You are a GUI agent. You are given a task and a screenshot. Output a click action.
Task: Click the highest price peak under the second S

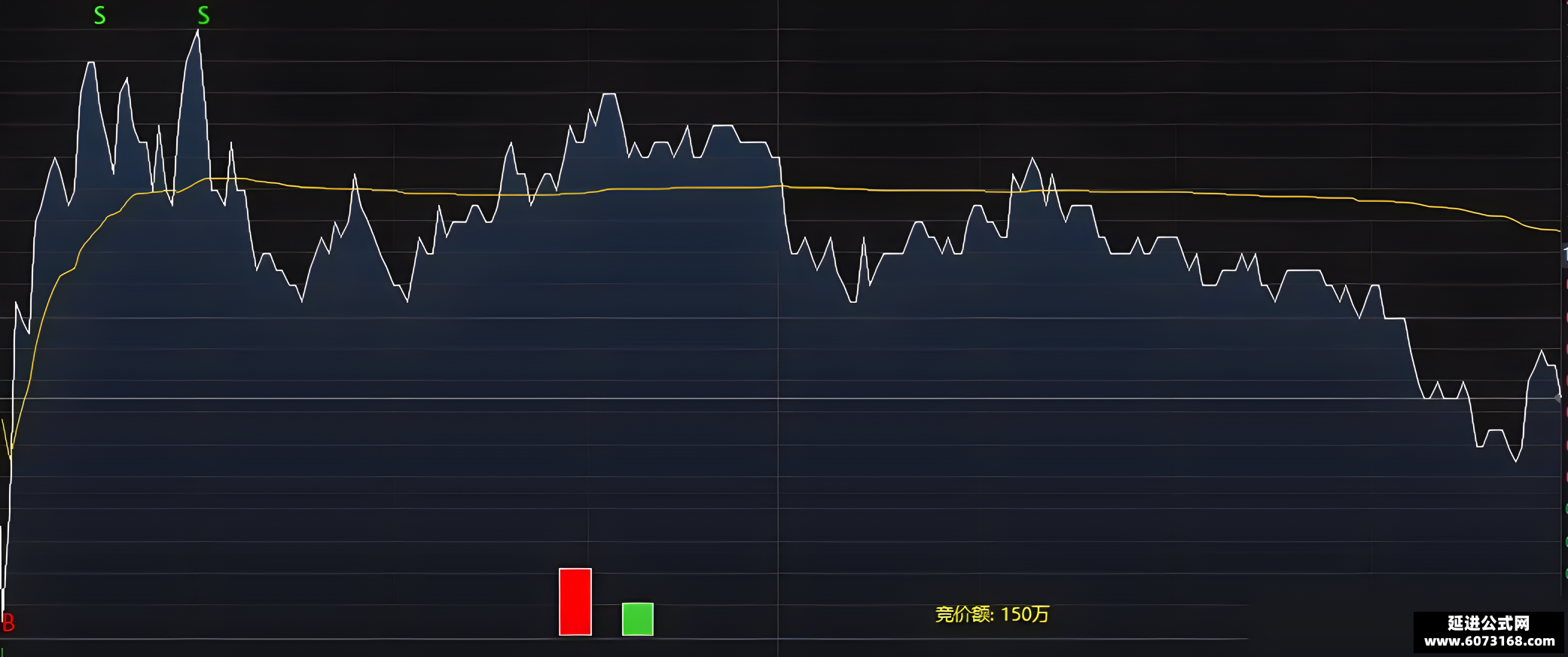[x=198, y=32]
